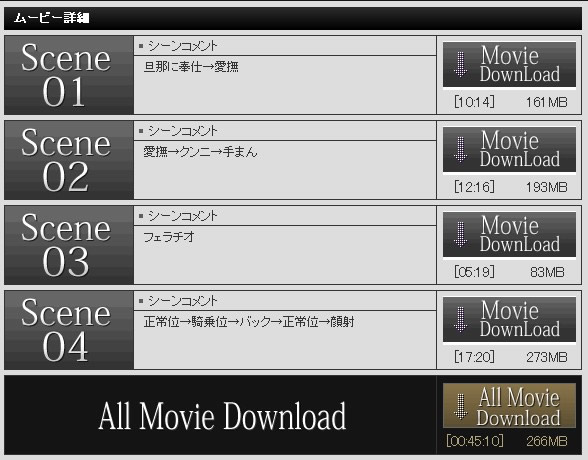The image size is (588, 460).
Task: Select the Scene 03 title thumbnail
Action: [x=69, y=245]
